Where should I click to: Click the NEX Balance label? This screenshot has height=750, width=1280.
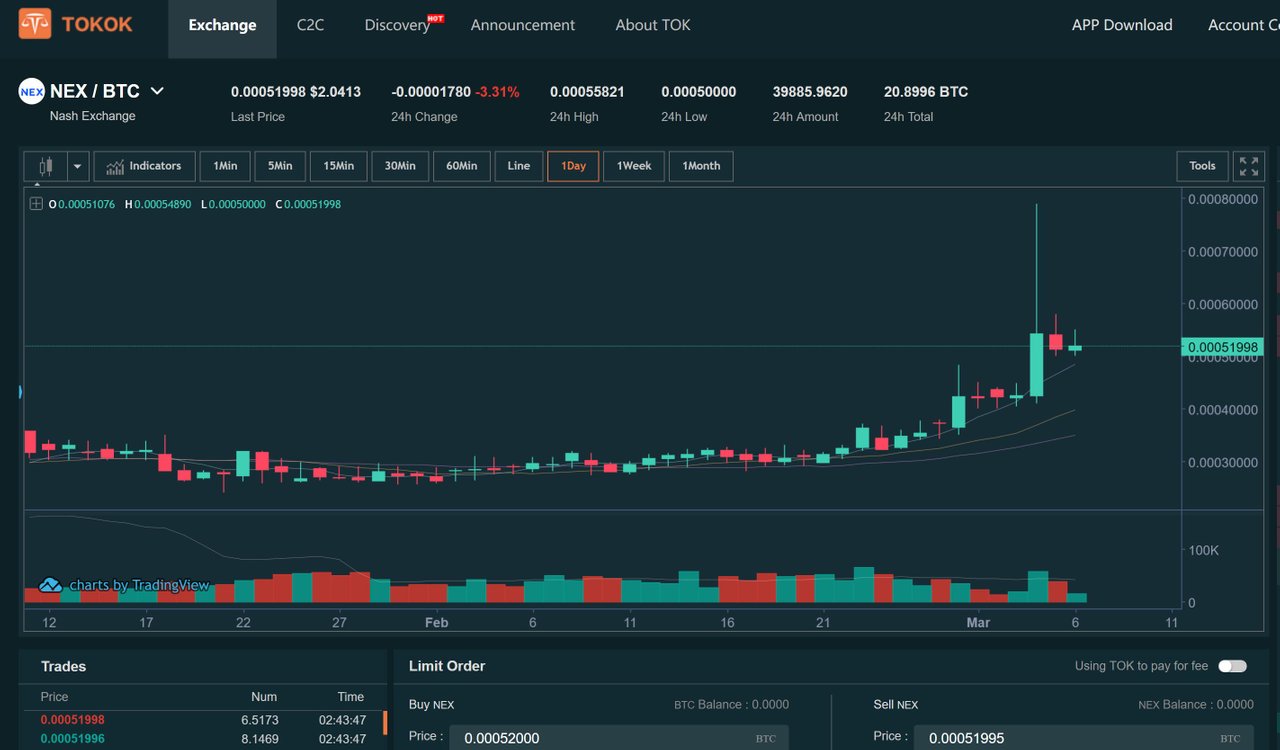(1196, 705)
